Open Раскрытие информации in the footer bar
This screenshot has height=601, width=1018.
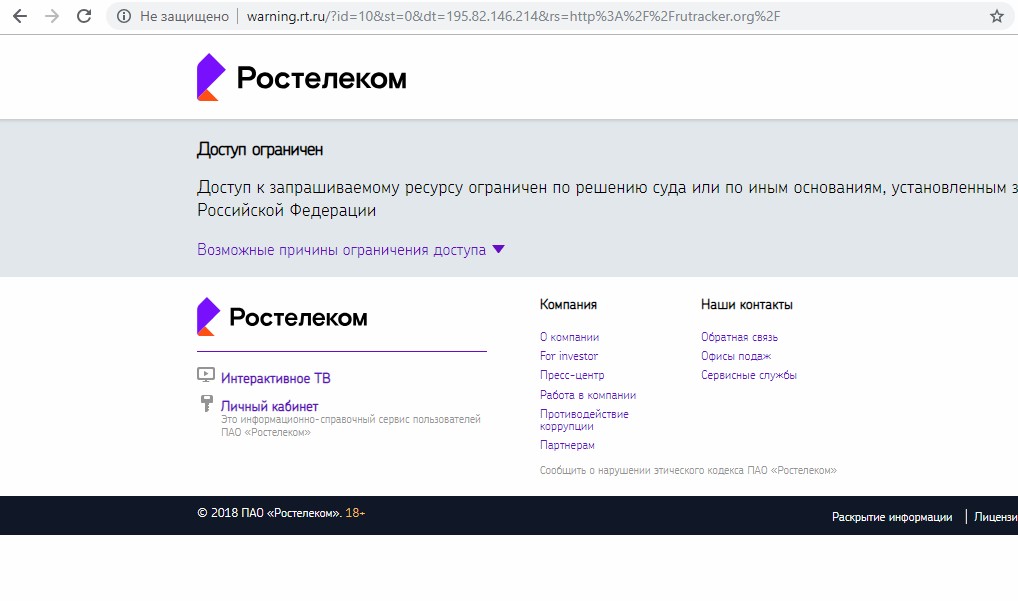(x=892, y=517)
